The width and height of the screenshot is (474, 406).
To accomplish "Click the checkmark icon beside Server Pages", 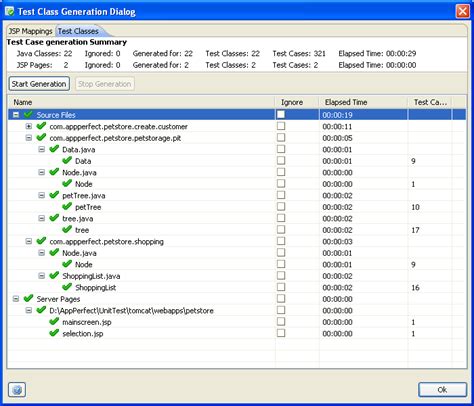I will [28, 299].
